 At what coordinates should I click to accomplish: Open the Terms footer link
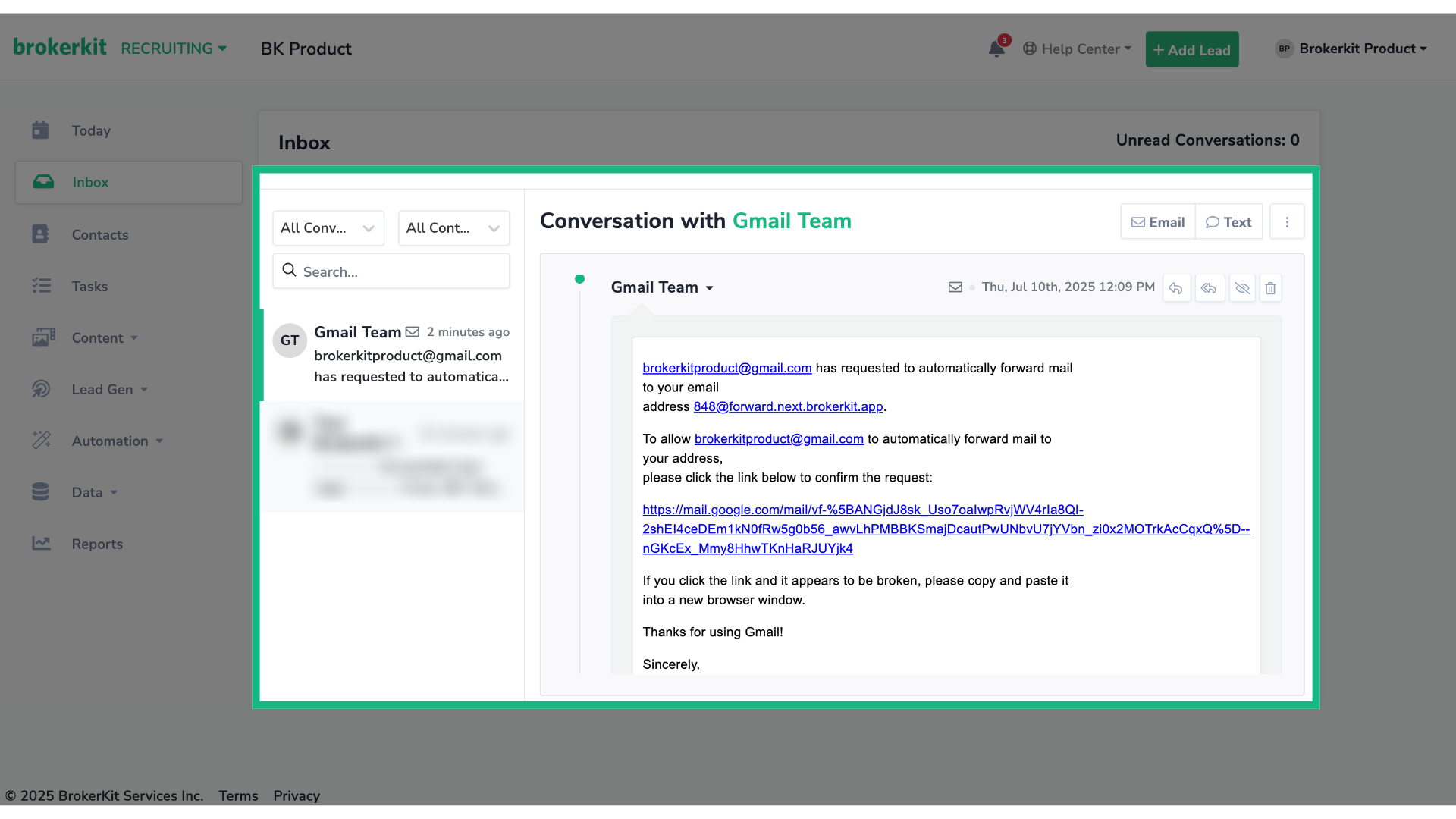pyautogui.click(x=238, y=795)
